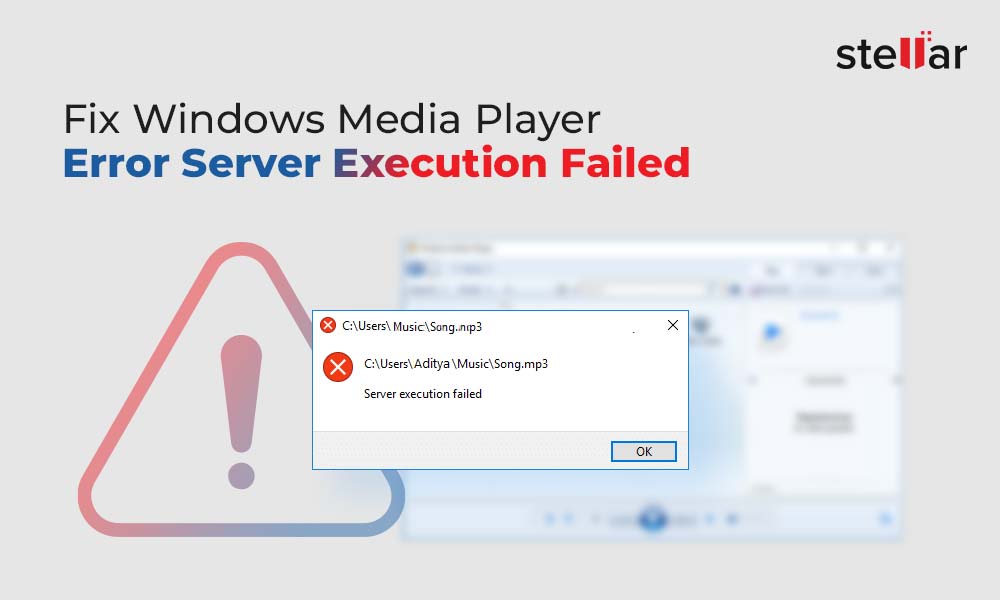Click blurred app icon in media player title bar

coord(411,247)
